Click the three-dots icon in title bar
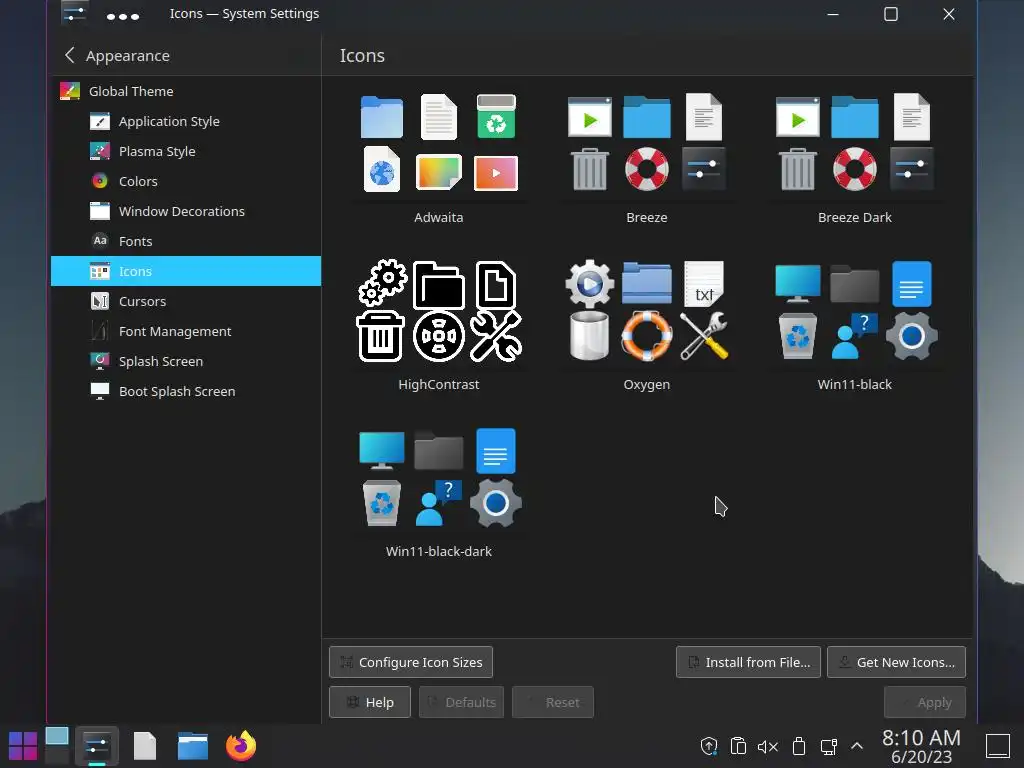 tap(123, 16)
